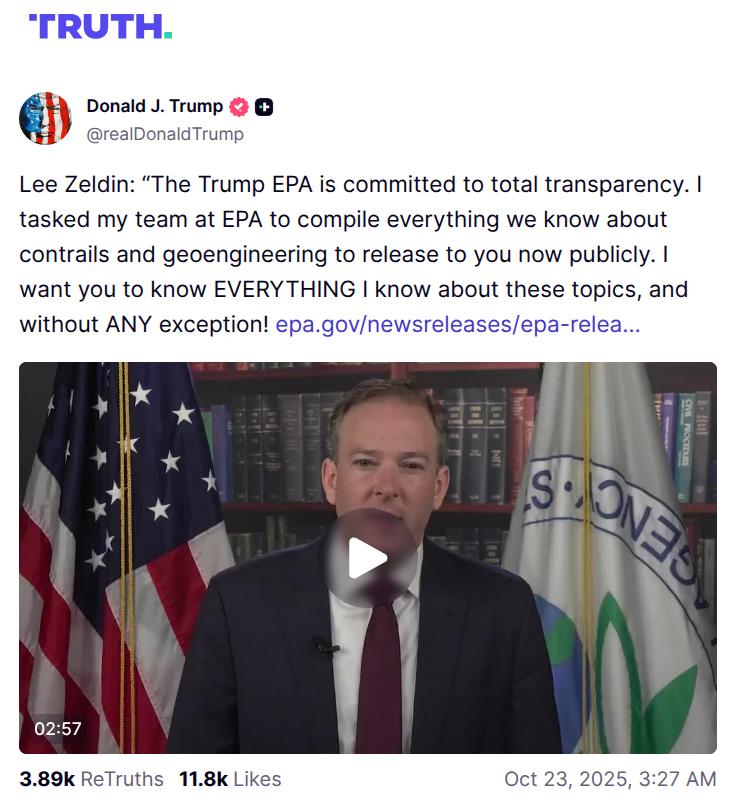The width and height of the screenshot is (736, 805).
Task: Open the Oct 23, 2025 timestamp permalink
Action: point(610,779)
